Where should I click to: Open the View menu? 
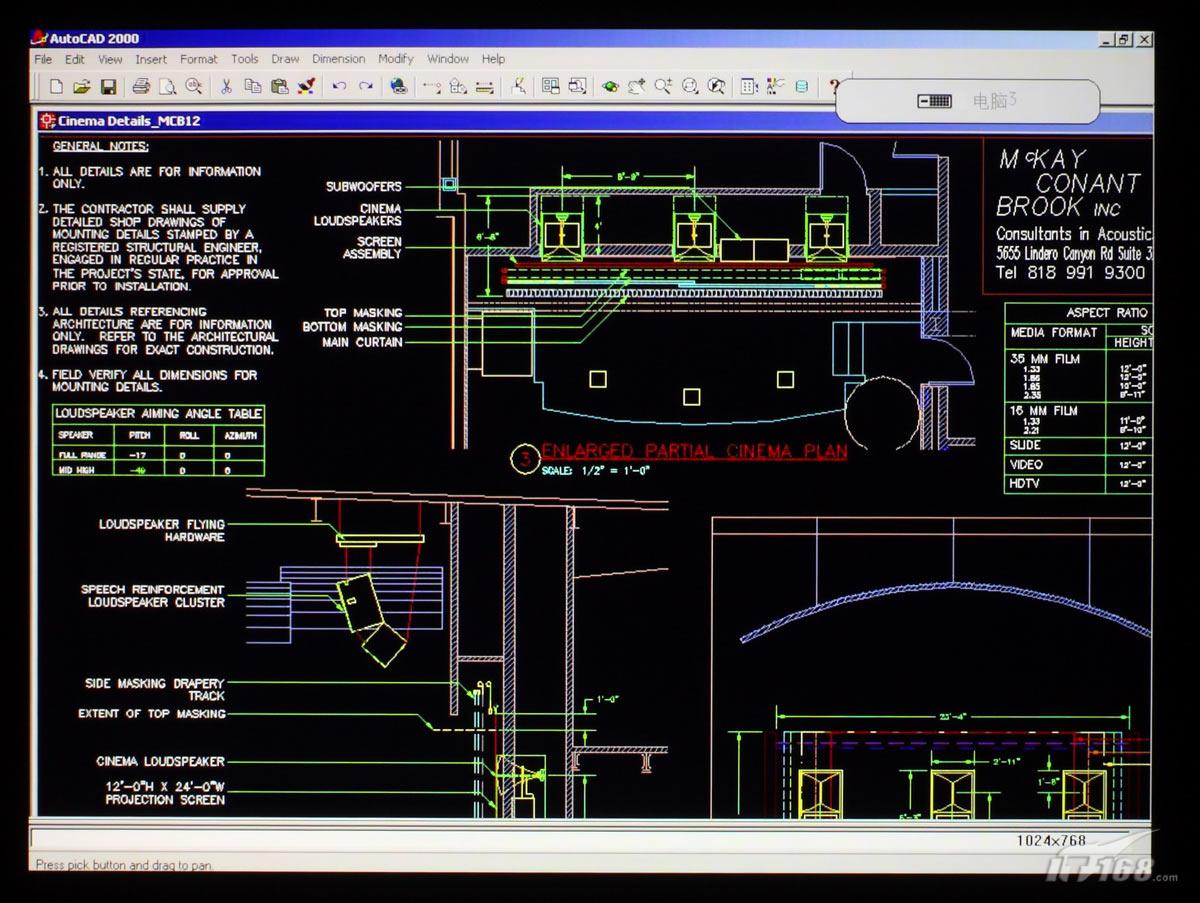110,60
